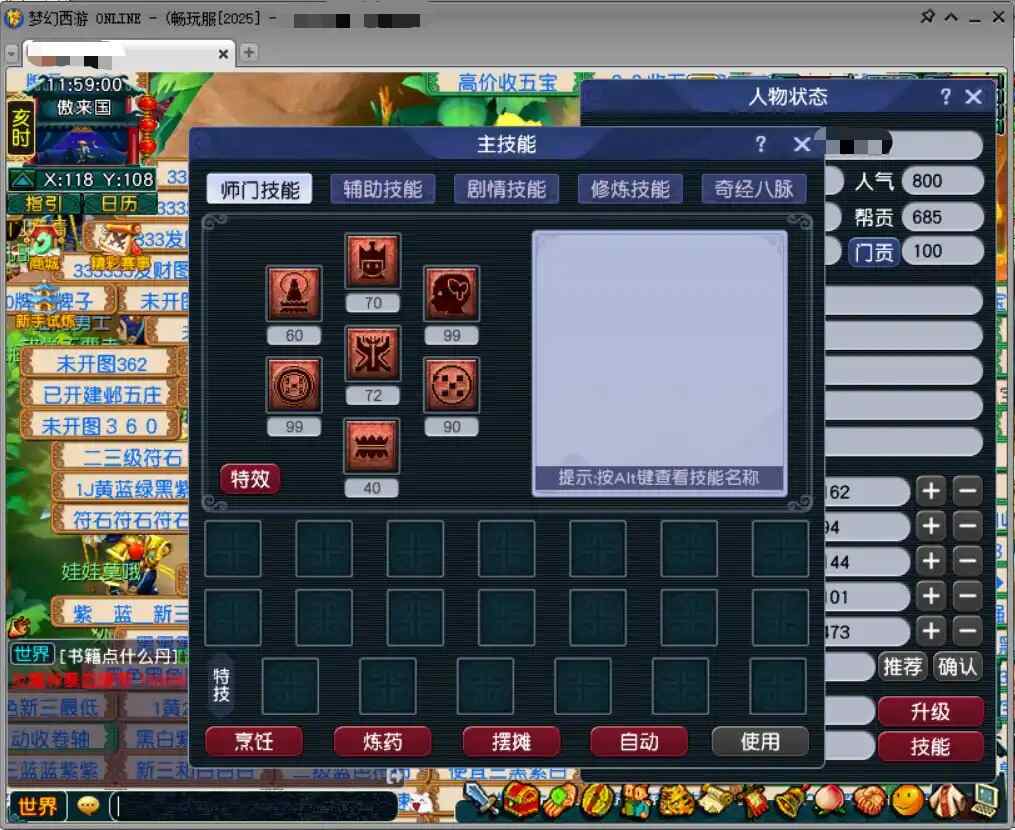Toggle 特效 skill effects button
Image resolution: width=1015 pixels, height=830 pixels.
(250, 479)
